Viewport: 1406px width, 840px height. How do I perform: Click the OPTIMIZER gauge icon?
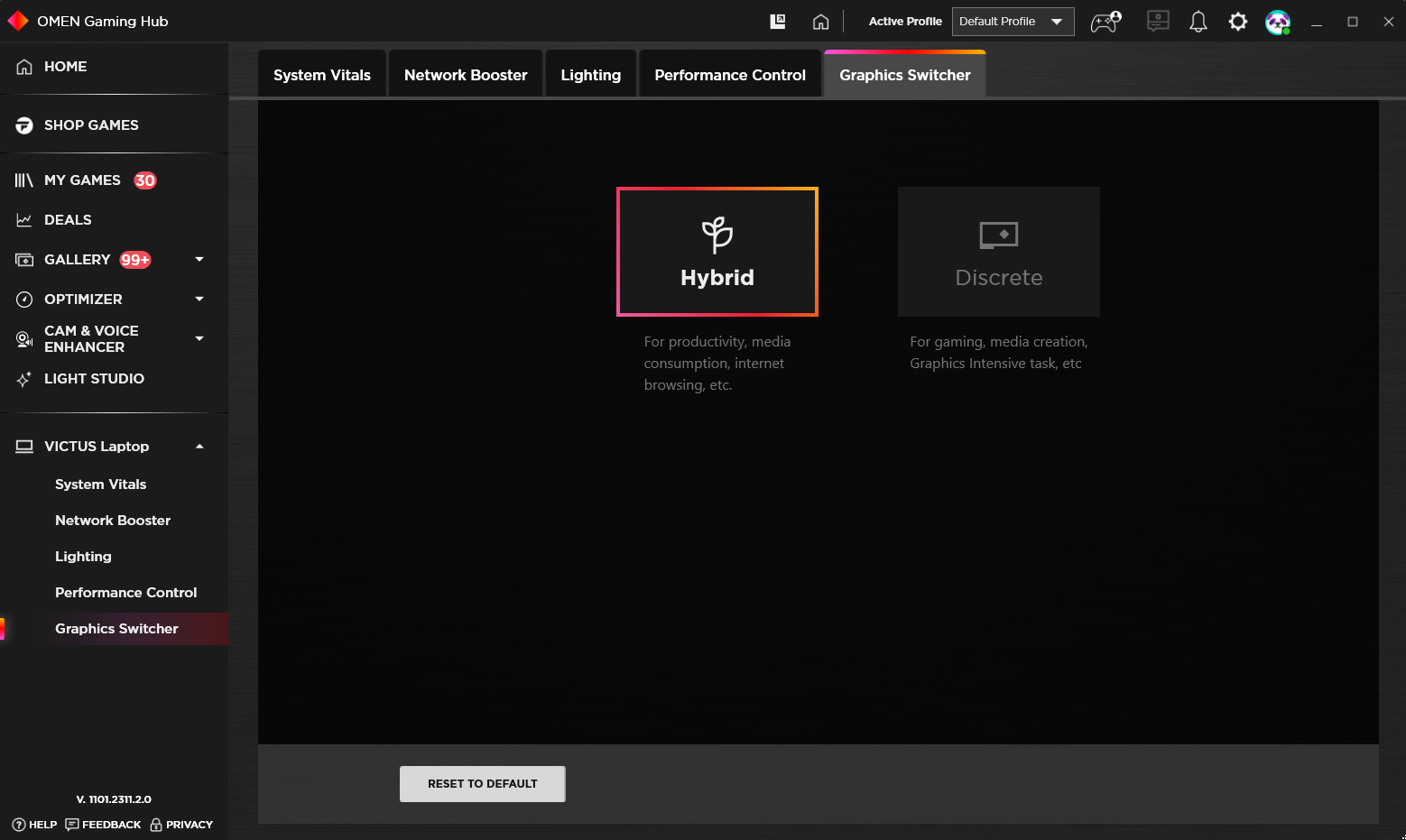click(24, 300)
